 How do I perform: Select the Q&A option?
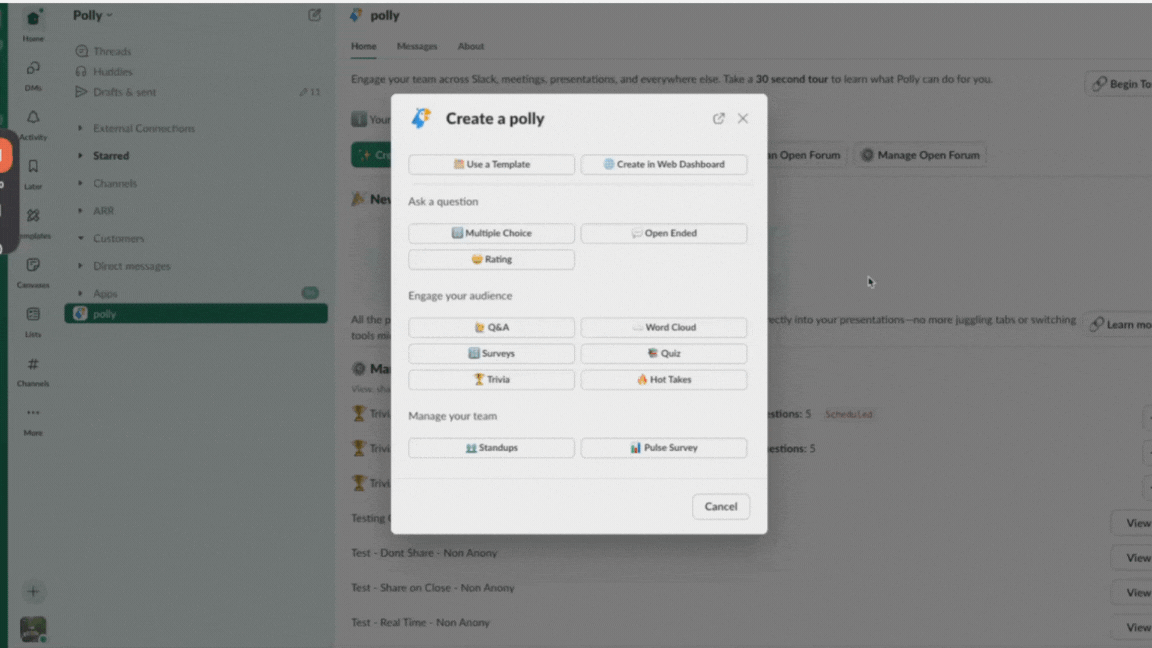492,328
